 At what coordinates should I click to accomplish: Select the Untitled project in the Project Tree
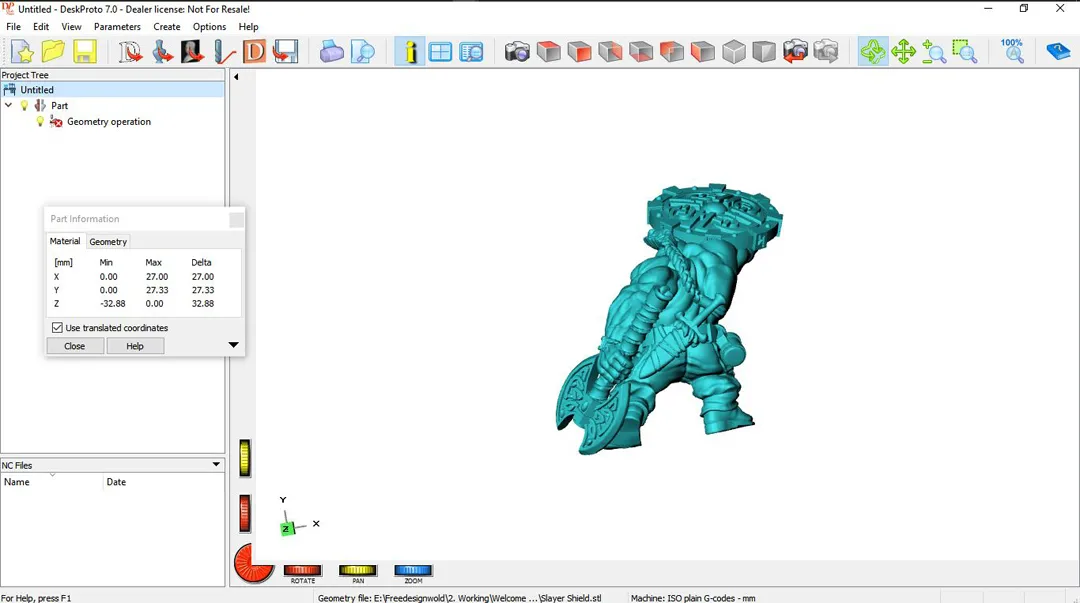coord(37,90)
